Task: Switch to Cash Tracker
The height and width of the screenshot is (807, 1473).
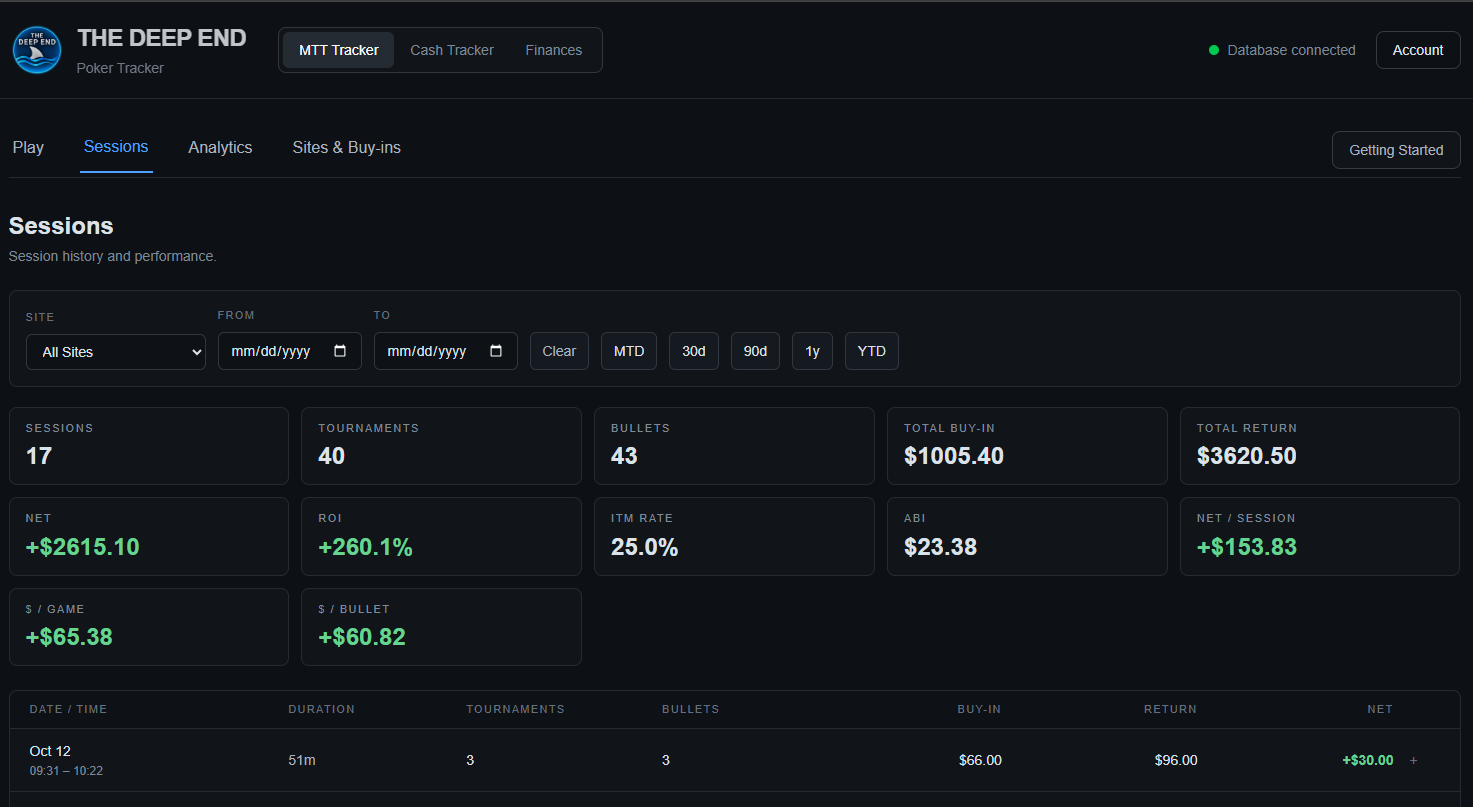Action: pos(452,50)
